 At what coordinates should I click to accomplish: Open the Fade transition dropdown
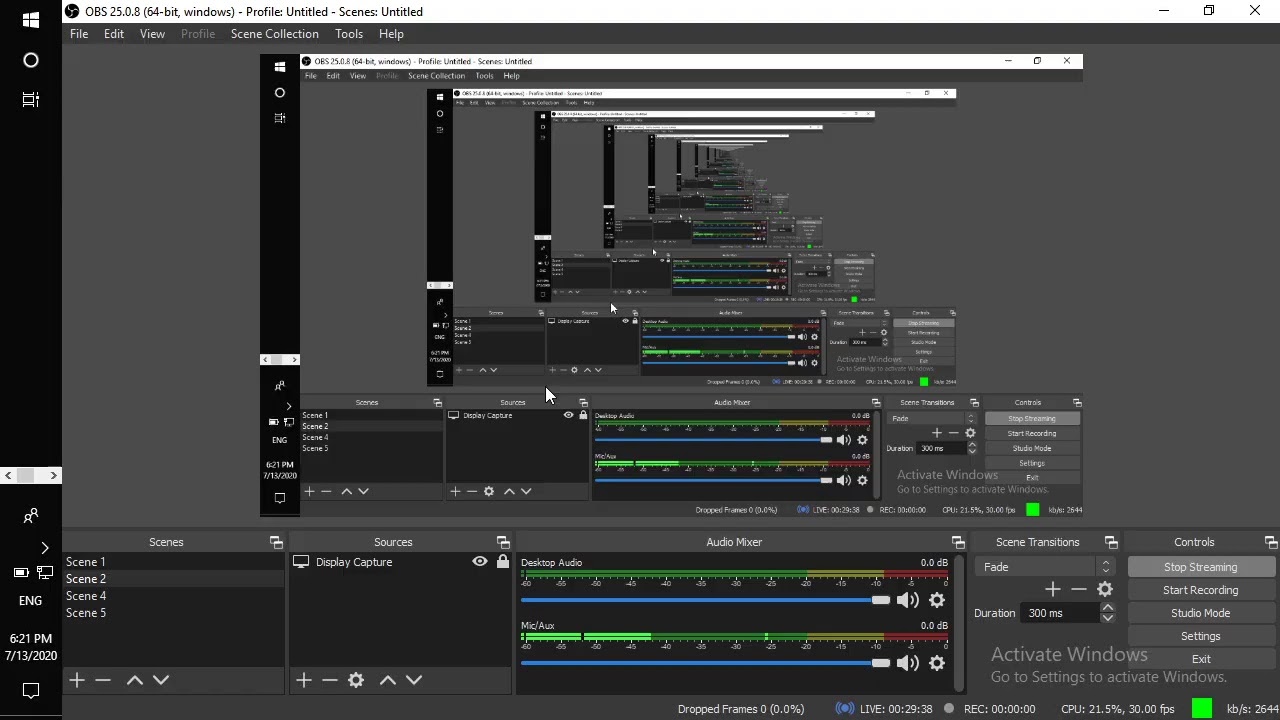pos(1046,567)
